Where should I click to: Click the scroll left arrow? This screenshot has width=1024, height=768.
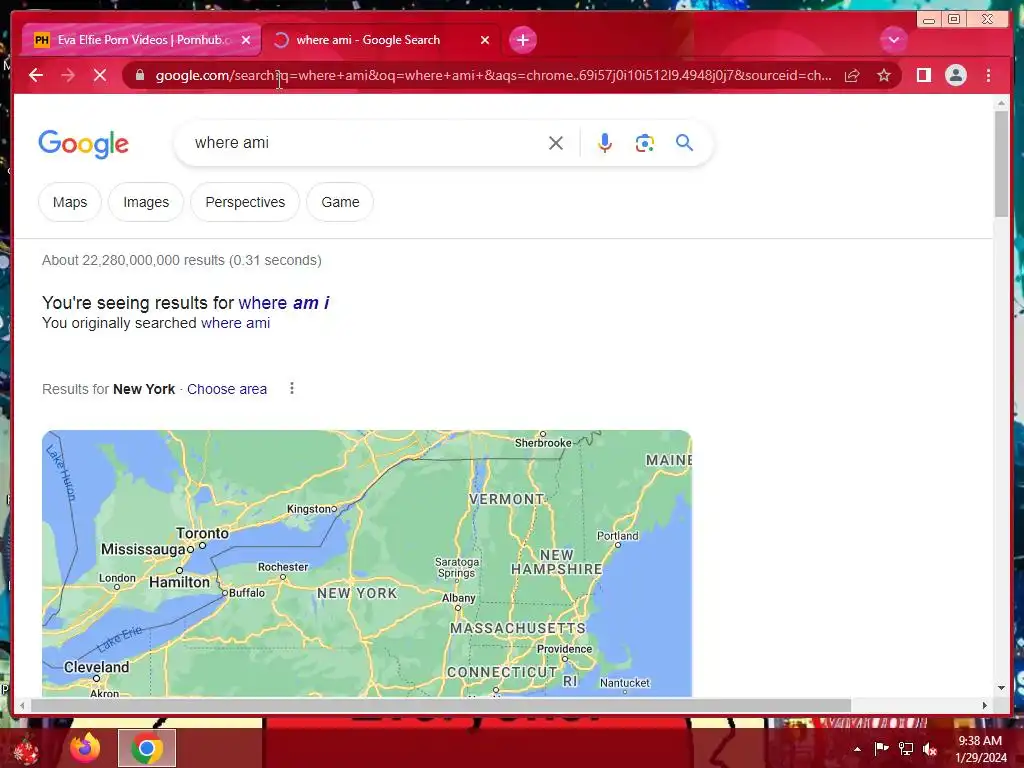22,705
